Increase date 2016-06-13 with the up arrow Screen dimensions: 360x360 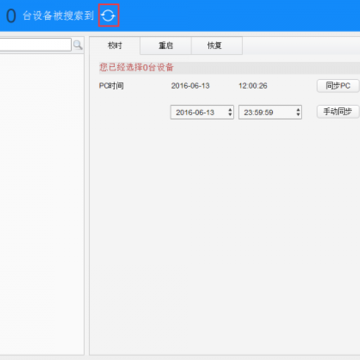point(230,110)
